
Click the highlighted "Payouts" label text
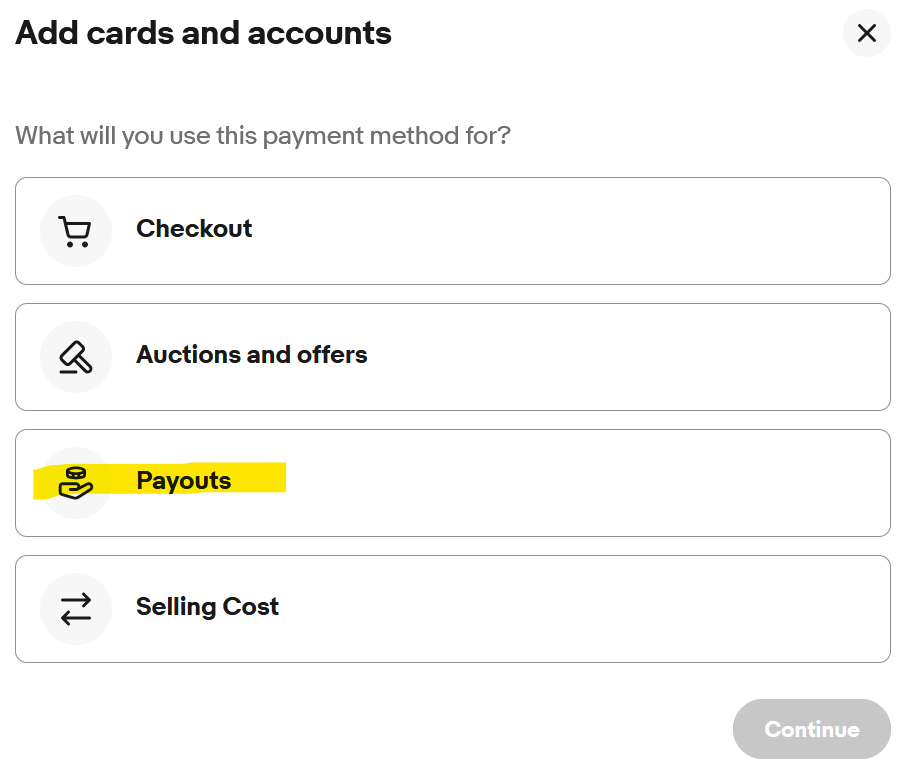pyautogui.click(x=184, y=481)
